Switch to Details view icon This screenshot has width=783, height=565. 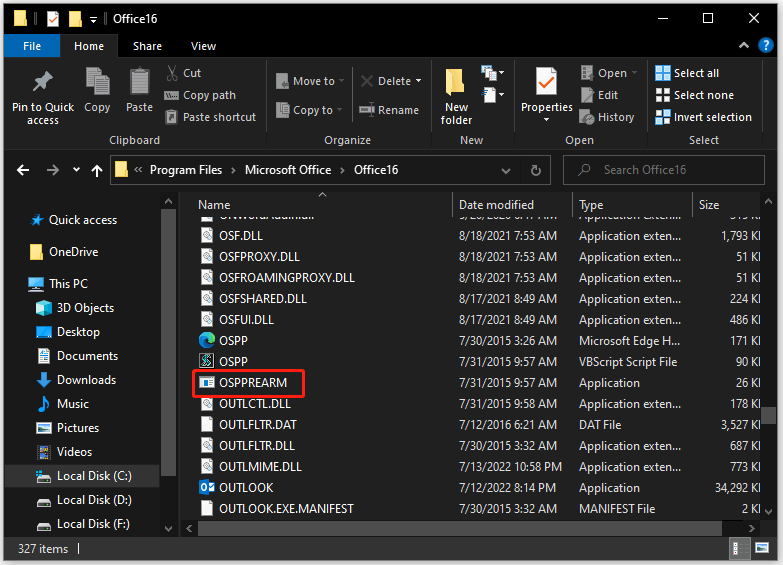click(739, 549)
